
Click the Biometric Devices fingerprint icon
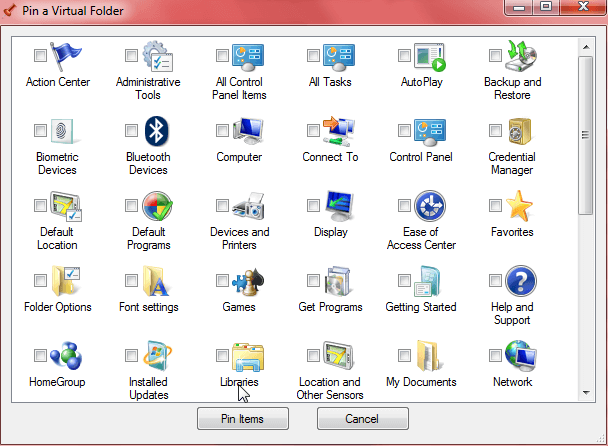[x=64, y=131]
